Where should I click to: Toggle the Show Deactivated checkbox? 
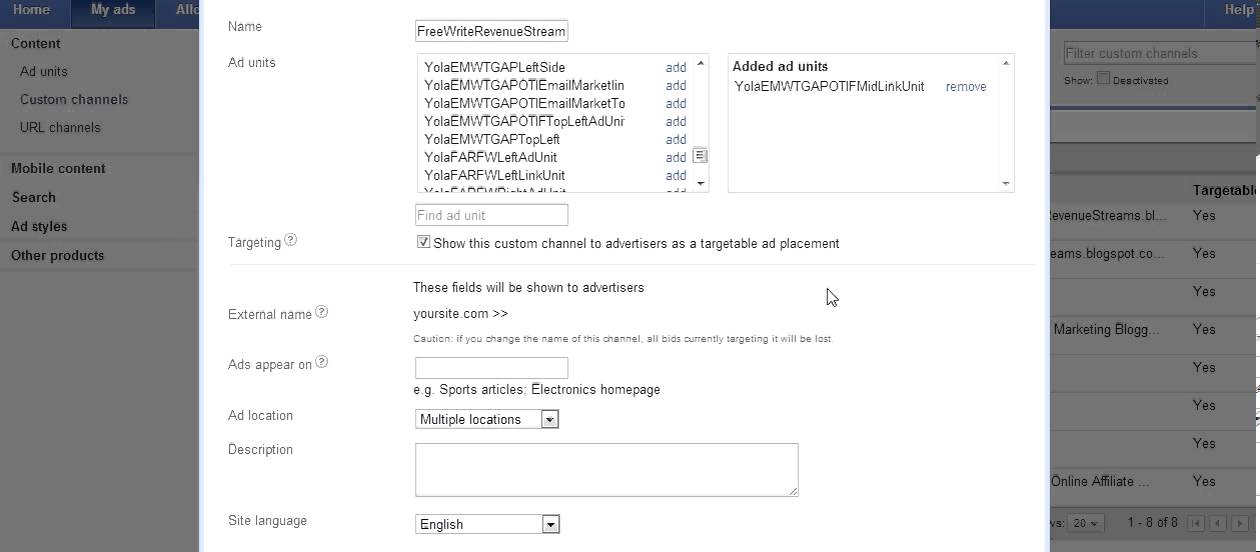click(x=1104, y=79)
